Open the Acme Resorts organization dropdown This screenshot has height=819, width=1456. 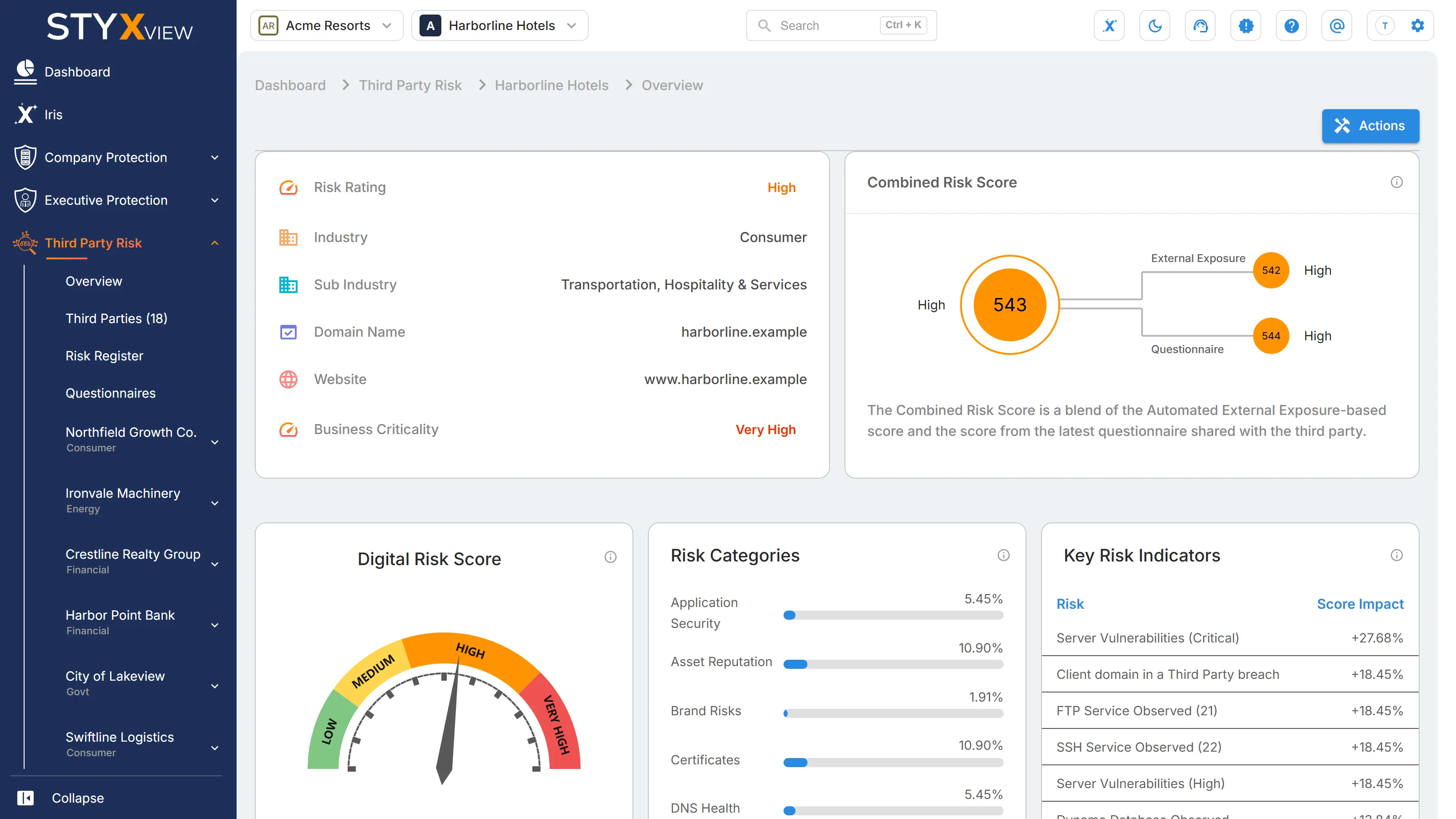(x=327, y=25)
